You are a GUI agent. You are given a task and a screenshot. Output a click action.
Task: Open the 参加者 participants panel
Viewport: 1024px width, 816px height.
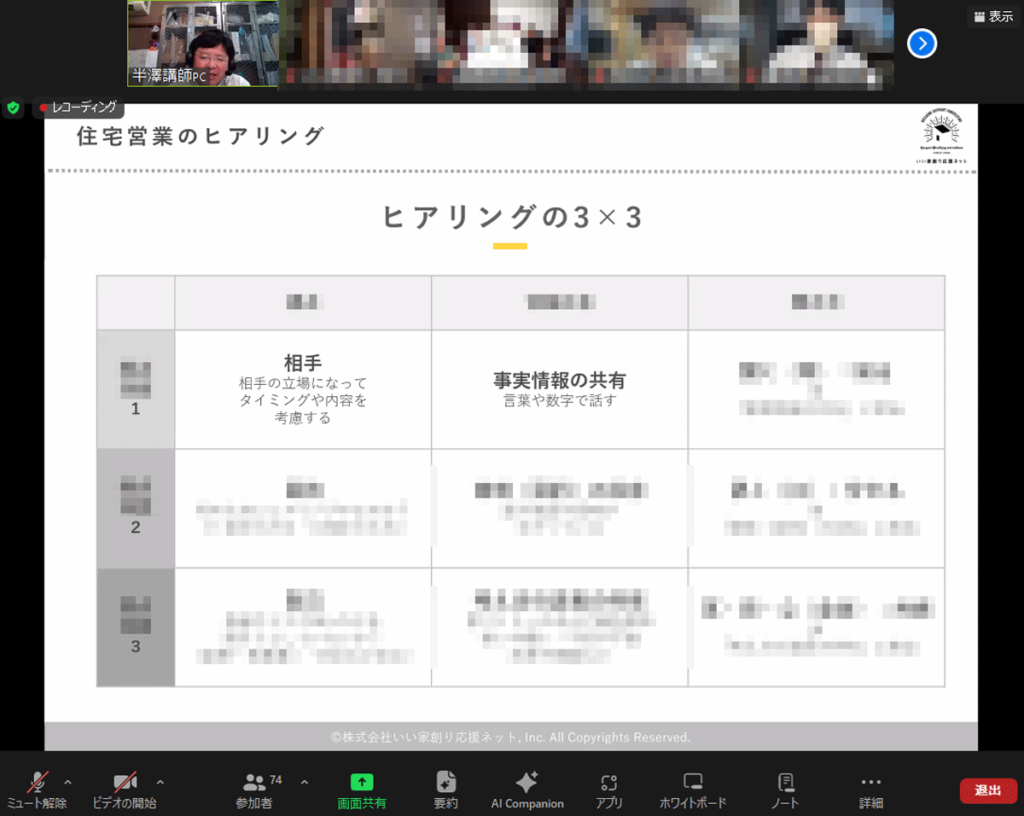[256, 788]
